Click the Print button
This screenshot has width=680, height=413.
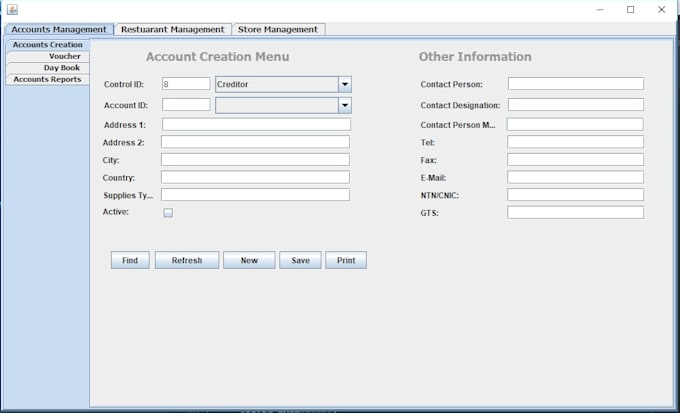point(346,260)
